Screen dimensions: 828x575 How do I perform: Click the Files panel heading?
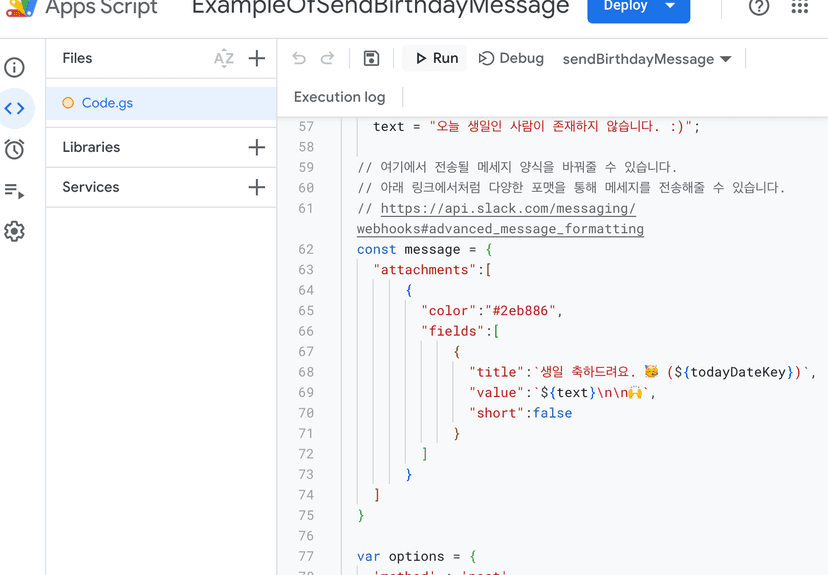77,58
